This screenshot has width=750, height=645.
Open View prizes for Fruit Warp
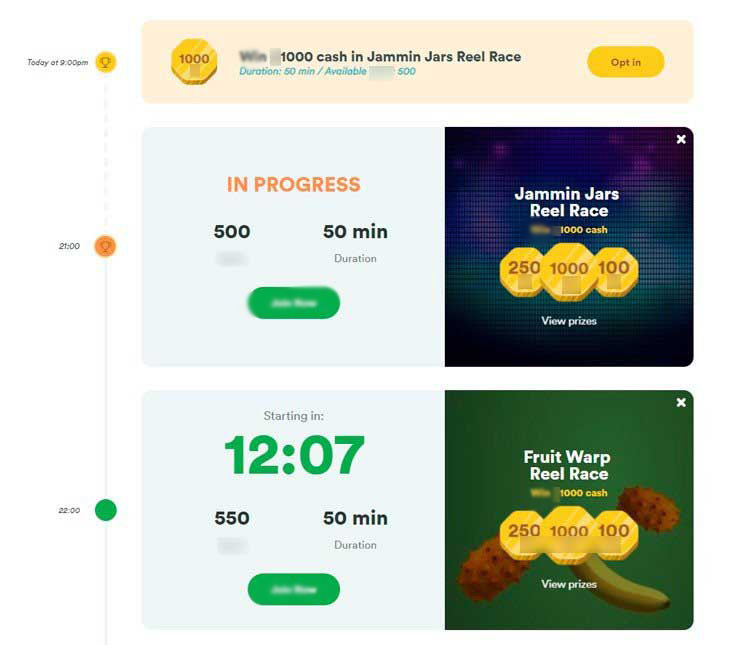(569, 584)
